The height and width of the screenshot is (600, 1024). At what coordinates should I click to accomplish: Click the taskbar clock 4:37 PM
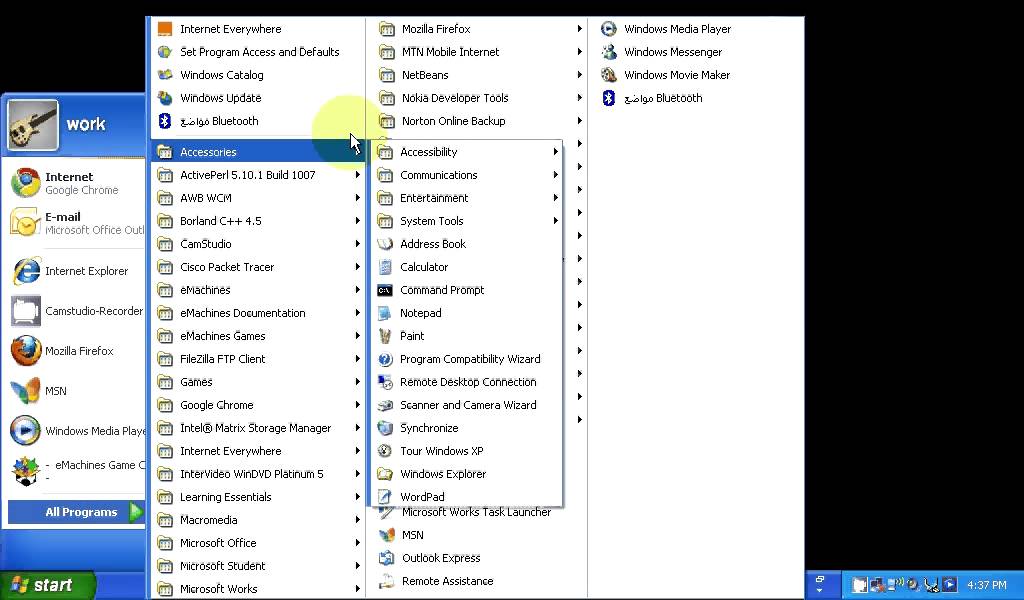(x=986, y=585)
